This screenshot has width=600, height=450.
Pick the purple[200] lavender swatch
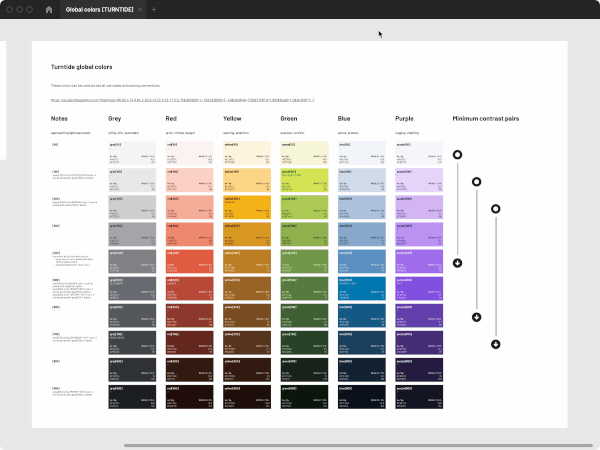coord(419,207)
